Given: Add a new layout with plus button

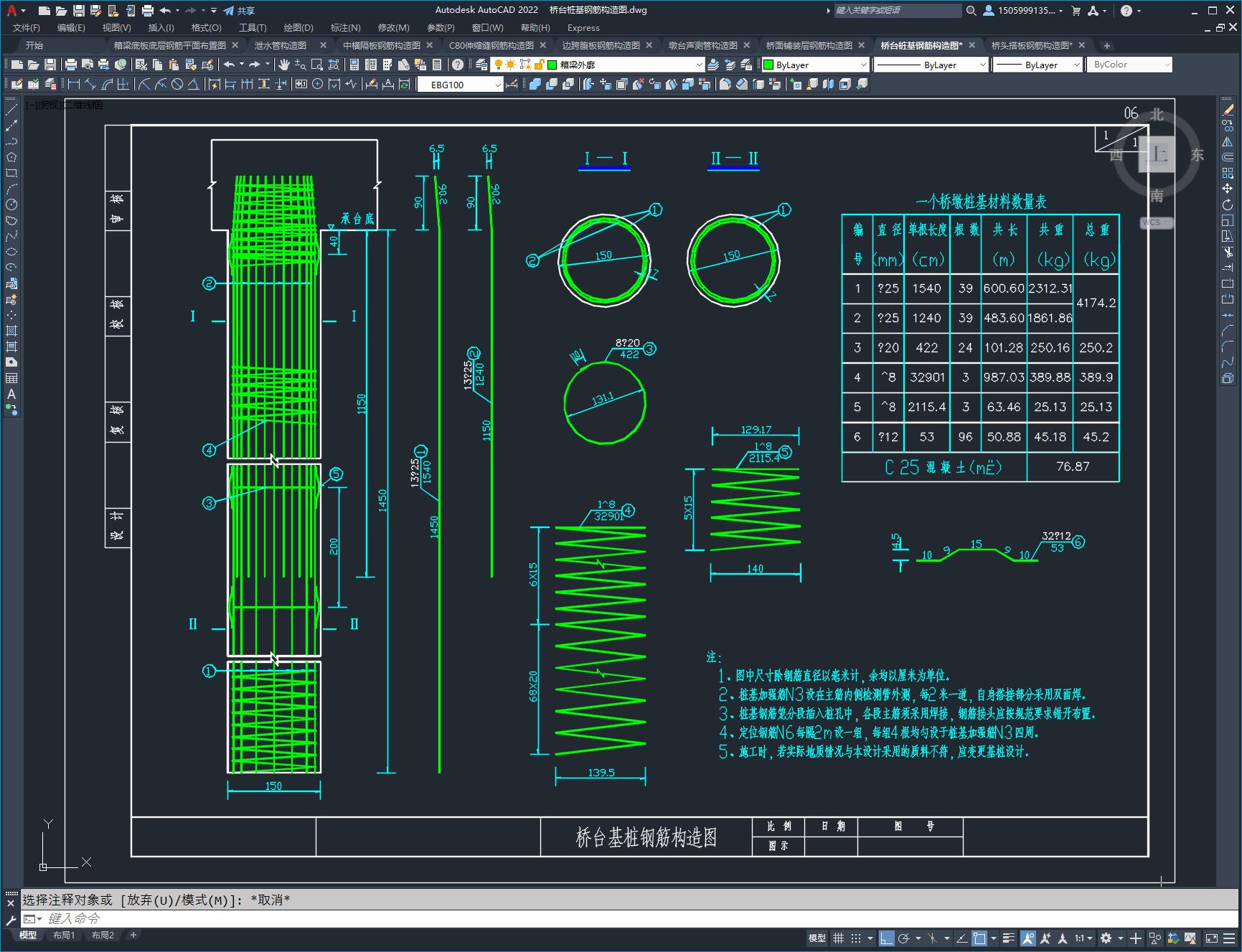Looking at the screenshot, I should 133,935.
